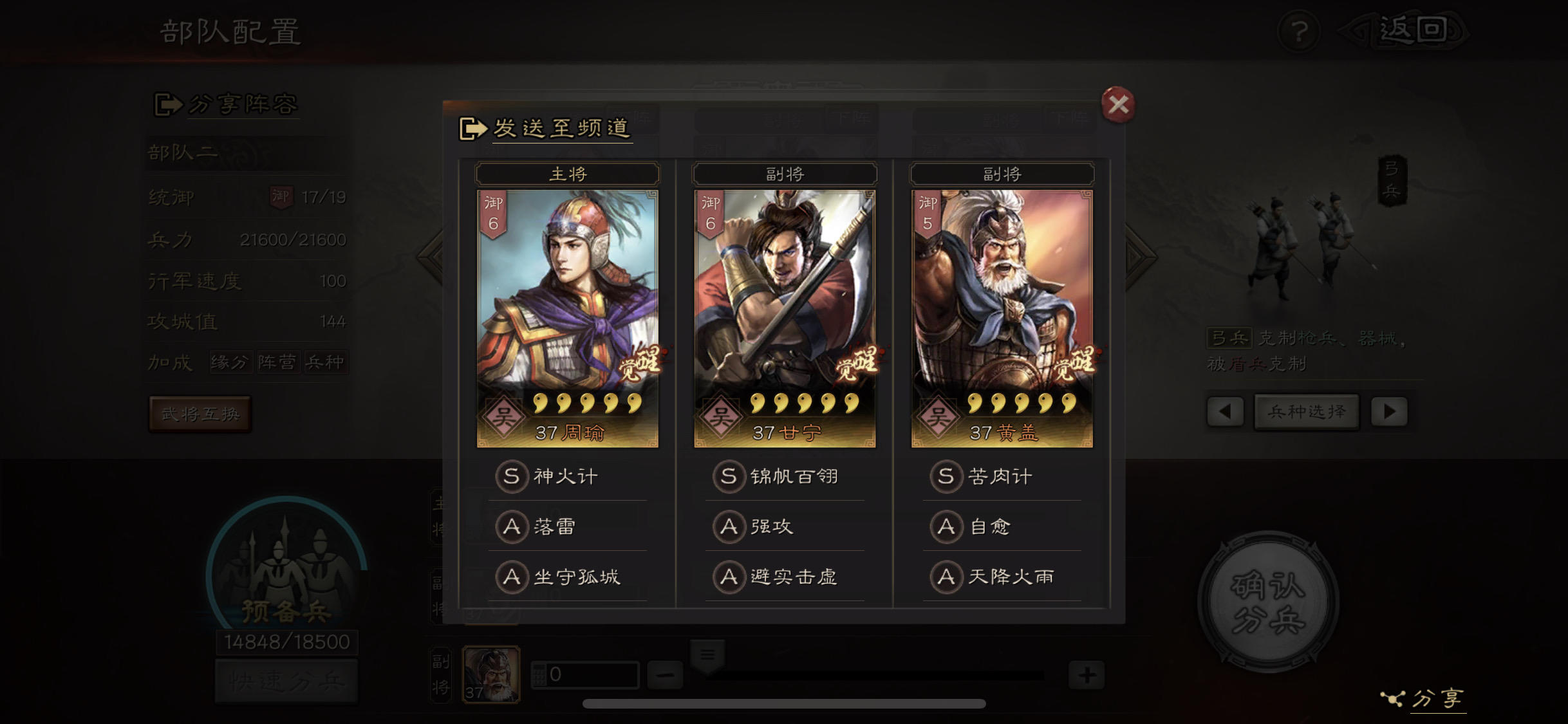The image size is (1568, 724).
Task: Tap the 返回 back button
Action: click(x=1404, y=30)
